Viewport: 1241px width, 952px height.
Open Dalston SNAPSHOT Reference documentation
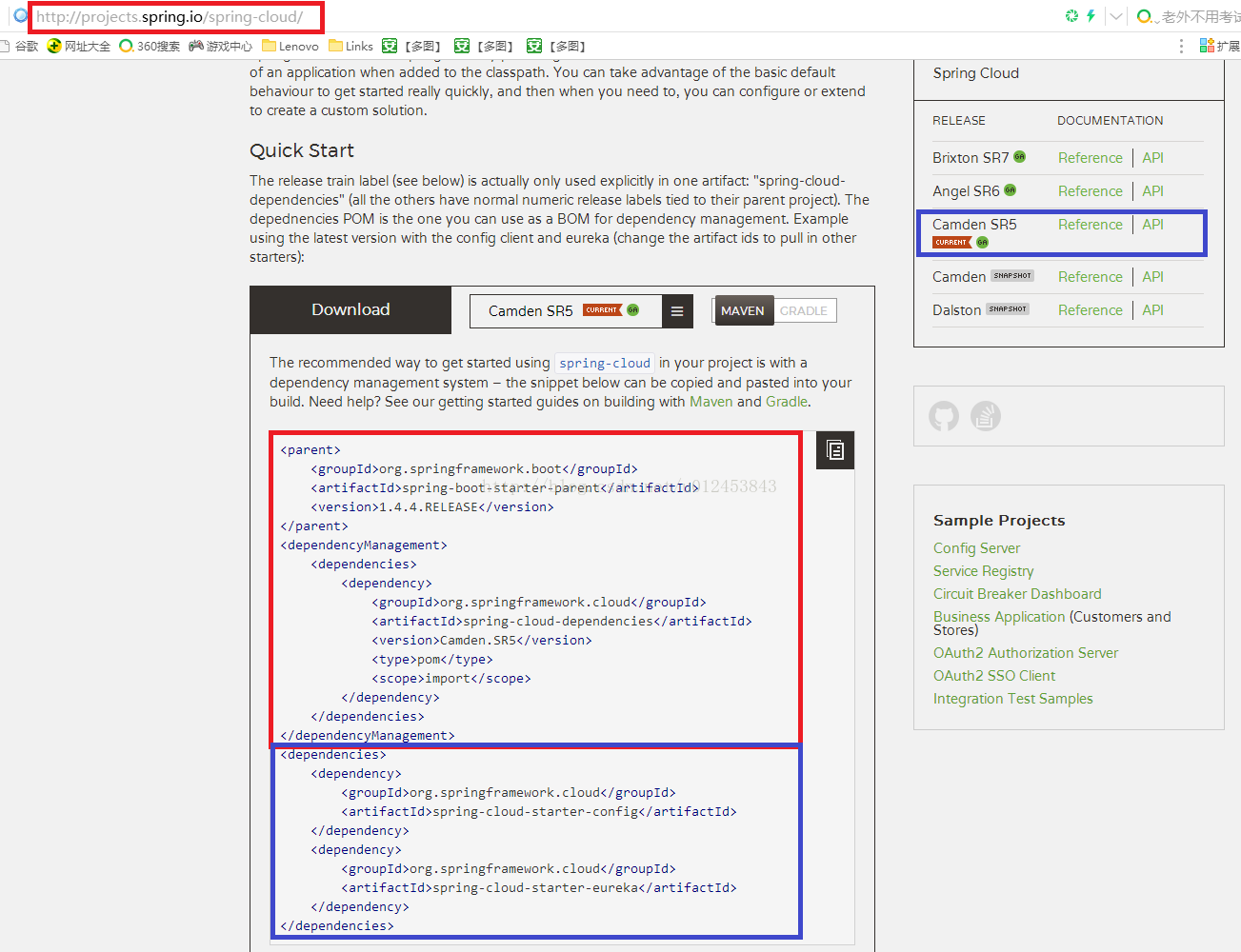tap(1091, 310)
